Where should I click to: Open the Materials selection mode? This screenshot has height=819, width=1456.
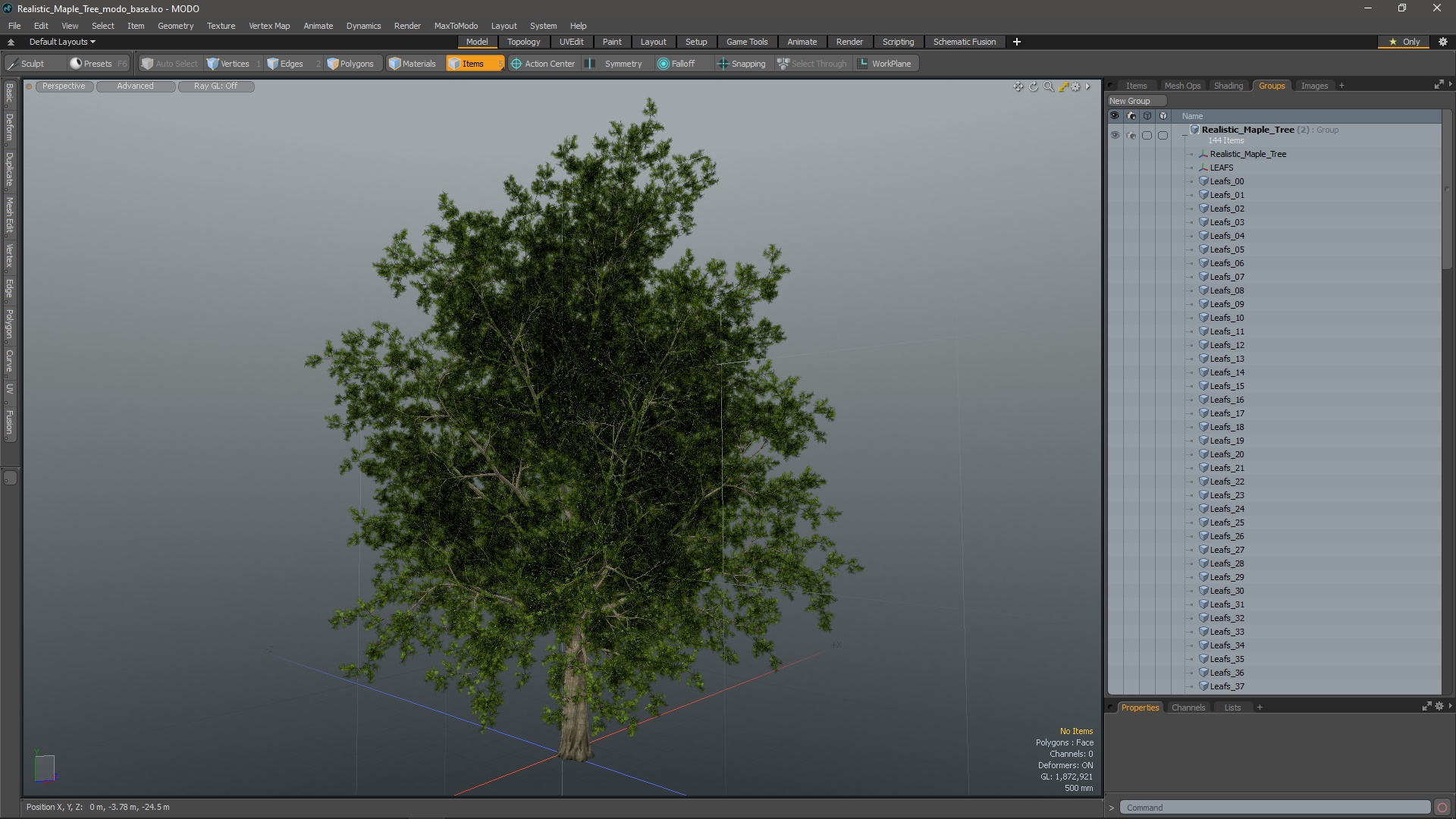click(413, 64)
